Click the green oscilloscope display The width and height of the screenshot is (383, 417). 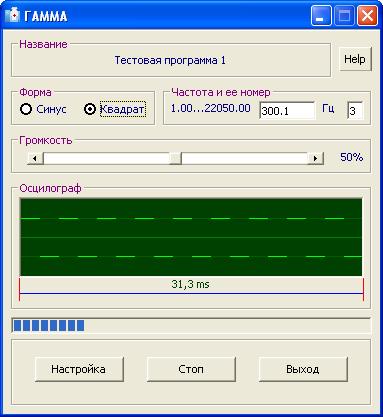click(191, 237)
